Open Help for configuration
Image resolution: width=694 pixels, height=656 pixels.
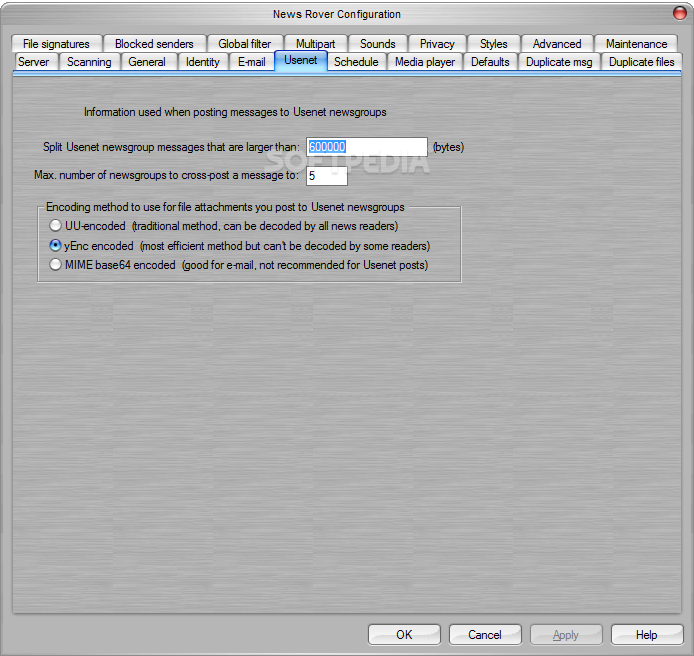click(x=647, y=635)
